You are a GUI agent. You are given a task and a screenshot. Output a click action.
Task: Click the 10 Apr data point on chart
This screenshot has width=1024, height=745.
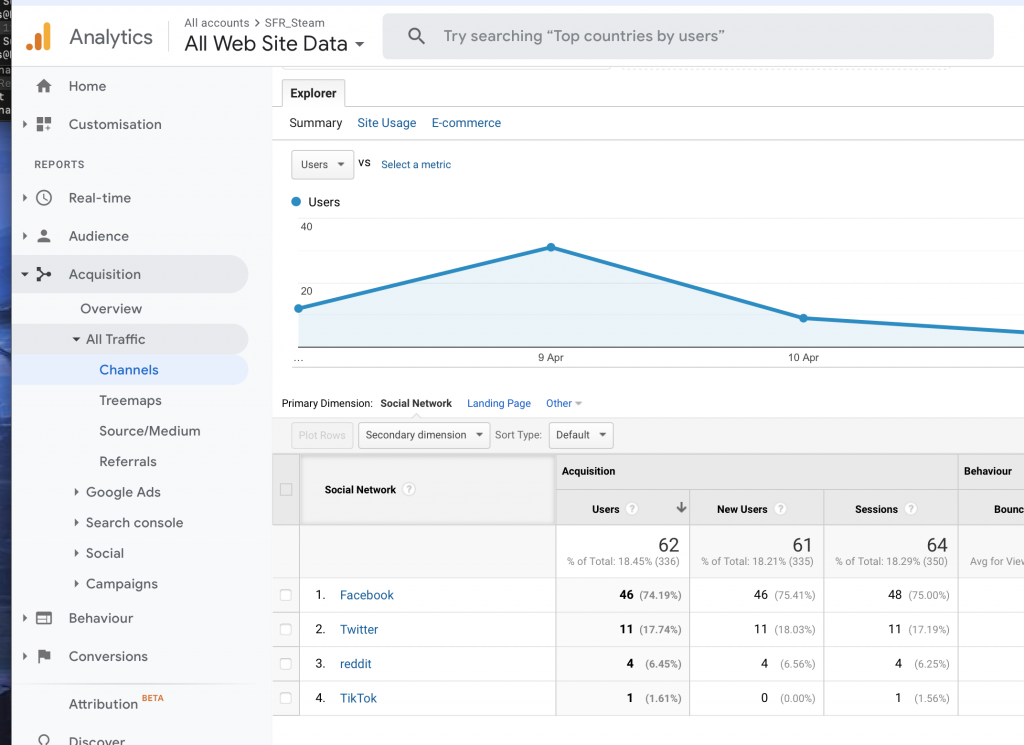pyautogui.click(x=803, y=318)
